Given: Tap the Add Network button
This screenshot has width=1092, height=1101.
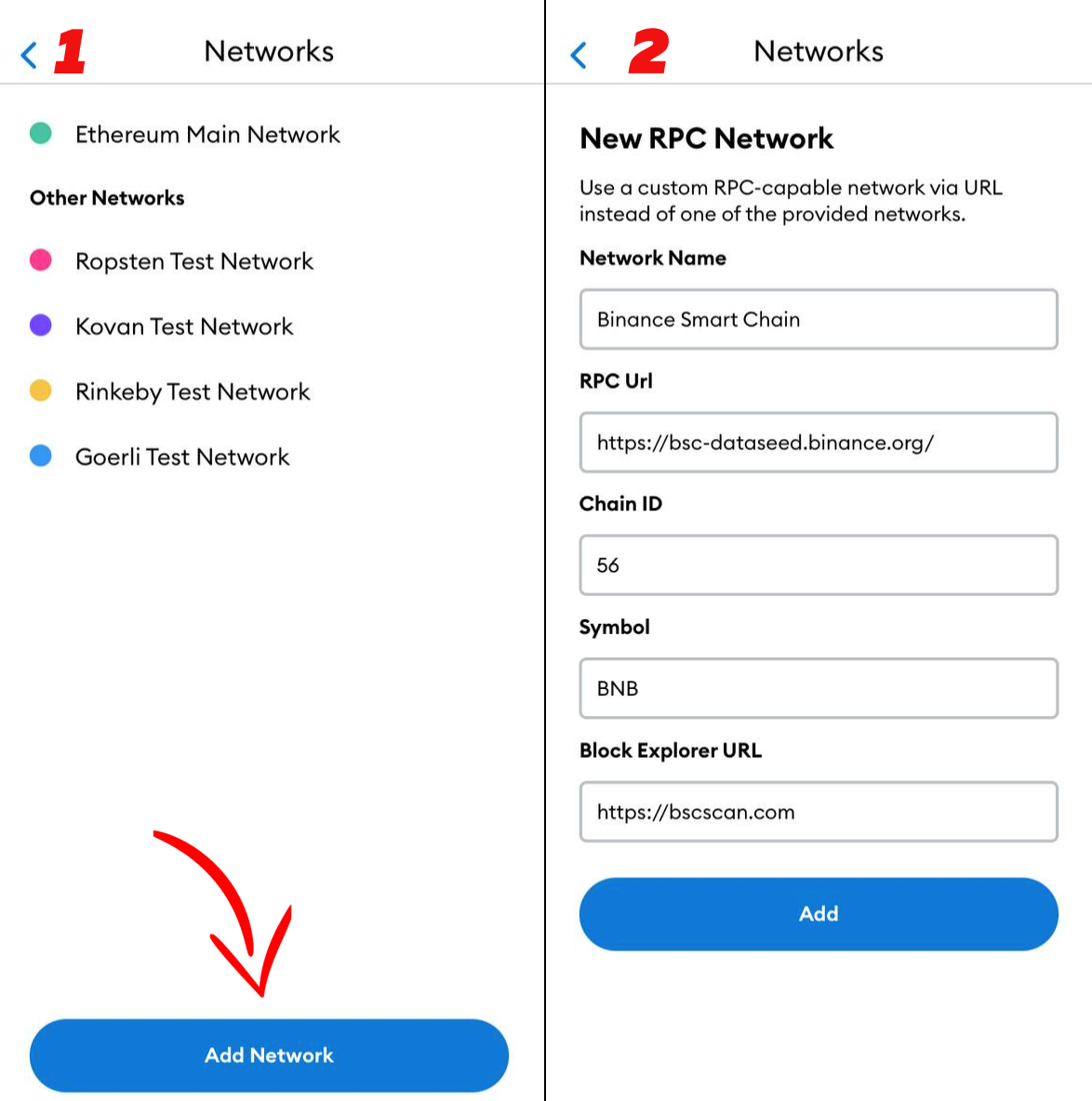Looking at the screenshot, I should [x=269, y=1055].
